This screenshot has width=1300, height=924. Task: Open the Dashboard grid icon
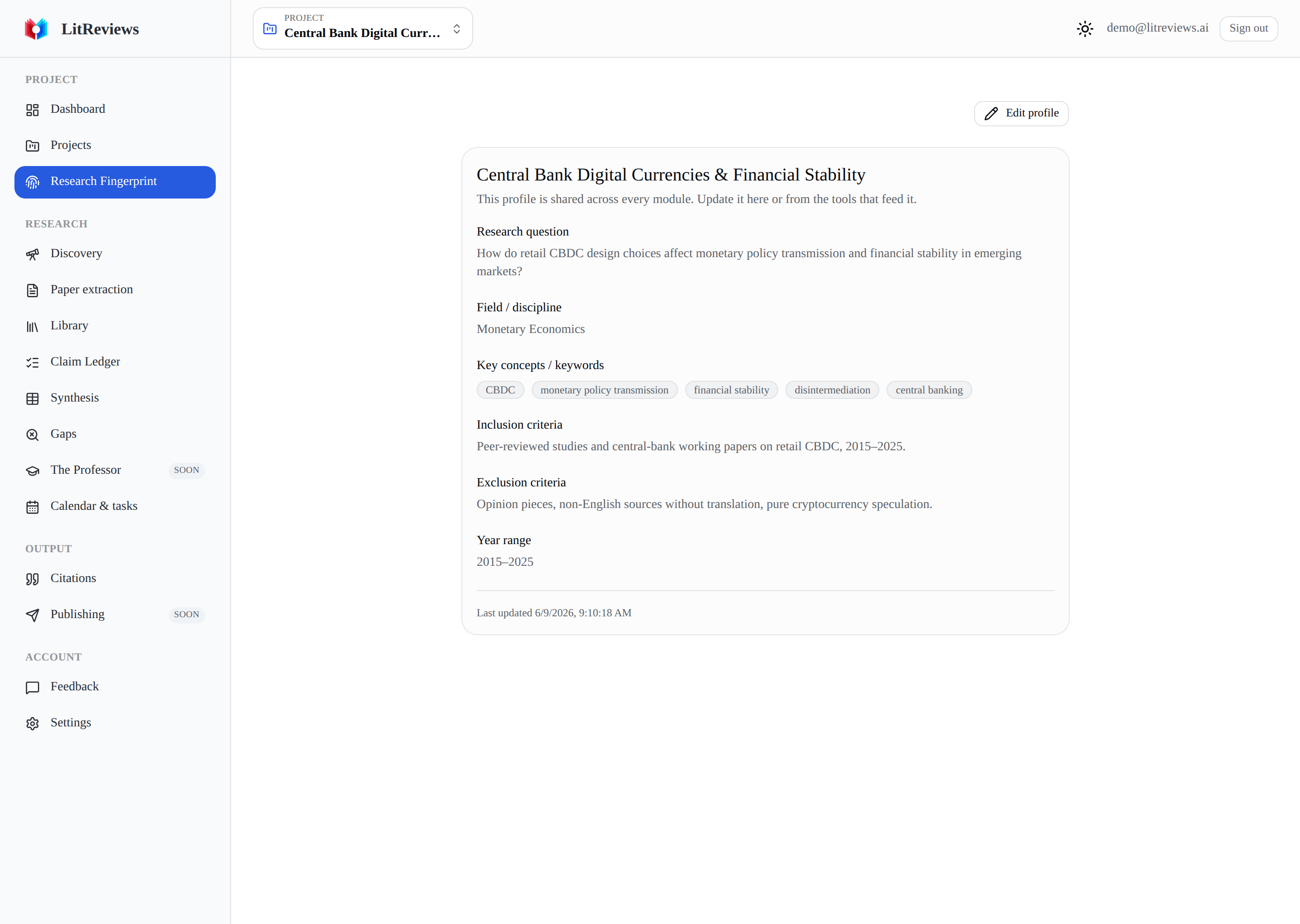point(32,110)
